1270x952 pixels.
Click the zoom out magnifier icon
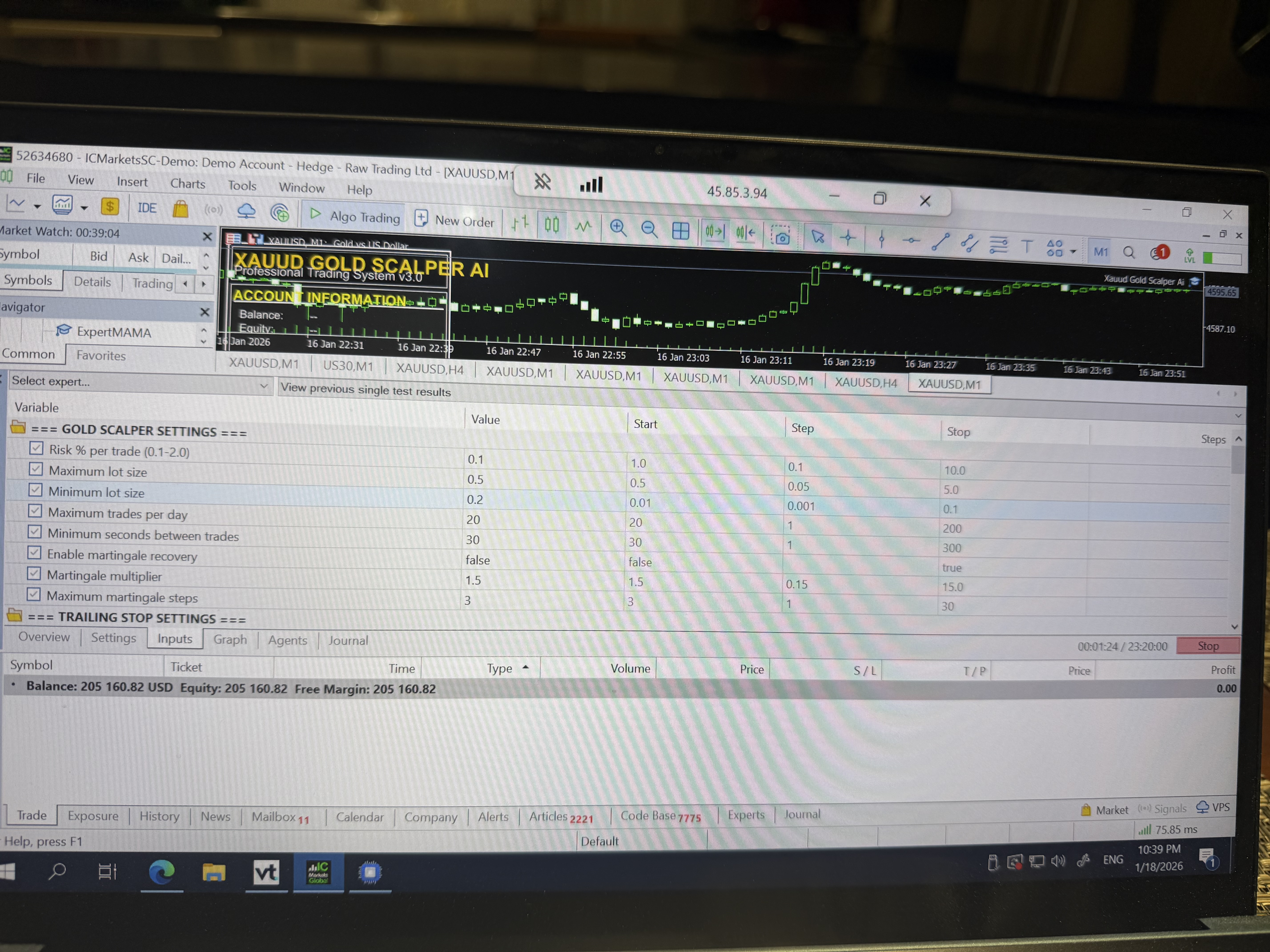pos(649,229)
